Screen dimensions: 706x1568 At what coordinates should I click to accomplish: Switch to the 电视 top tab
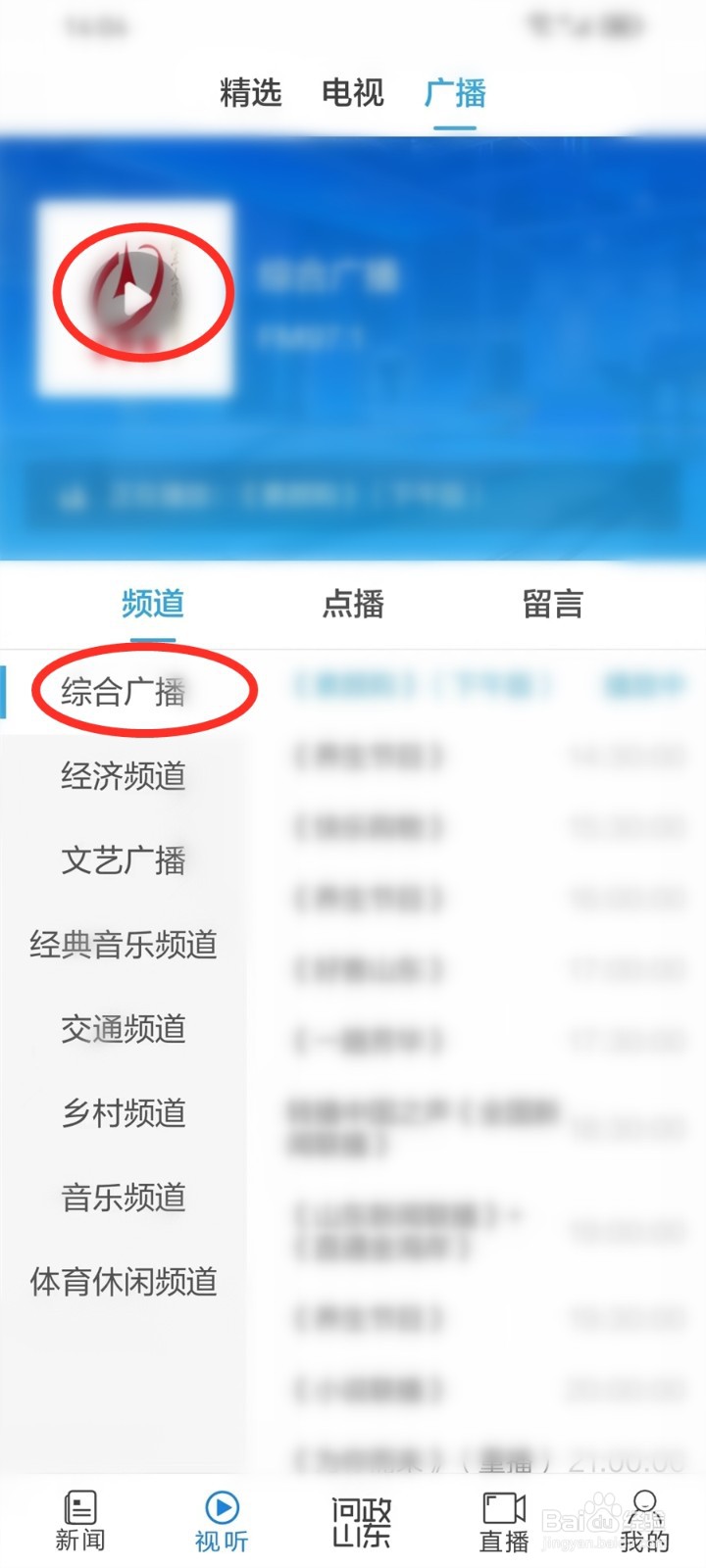(x=352, y=93)
